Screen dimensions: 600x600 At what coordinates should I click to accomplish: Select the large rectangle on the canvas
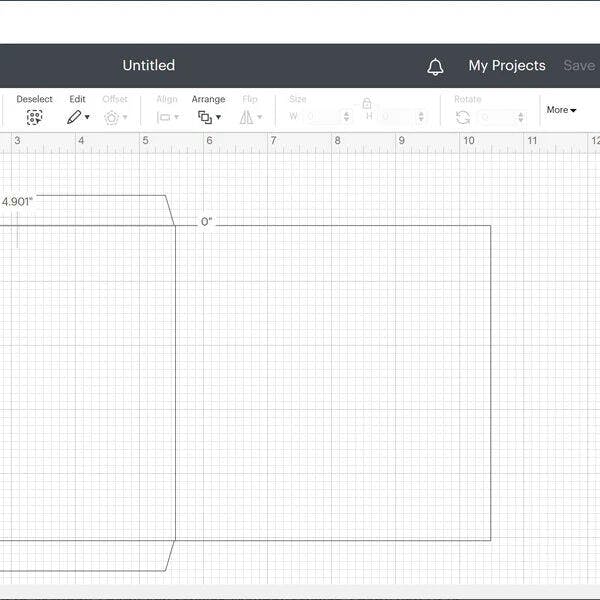click(x=490, y=380)
